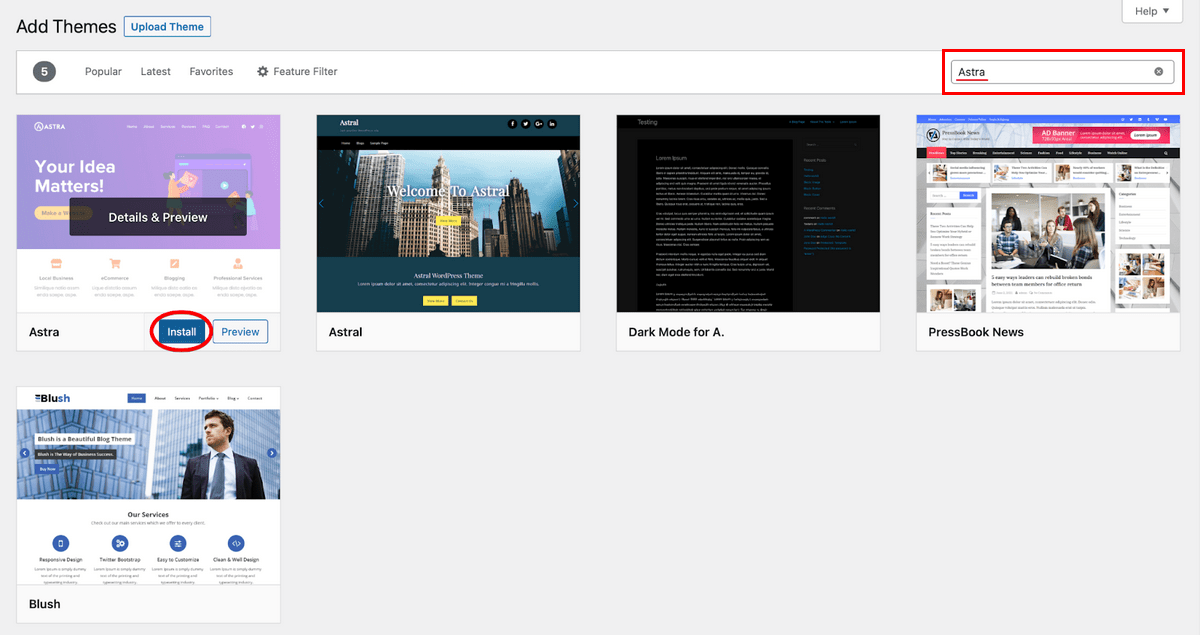Open the Dark Mode for A. thumbnail
This screenshot has width=1200, height=635.
(x=748, y=213)
